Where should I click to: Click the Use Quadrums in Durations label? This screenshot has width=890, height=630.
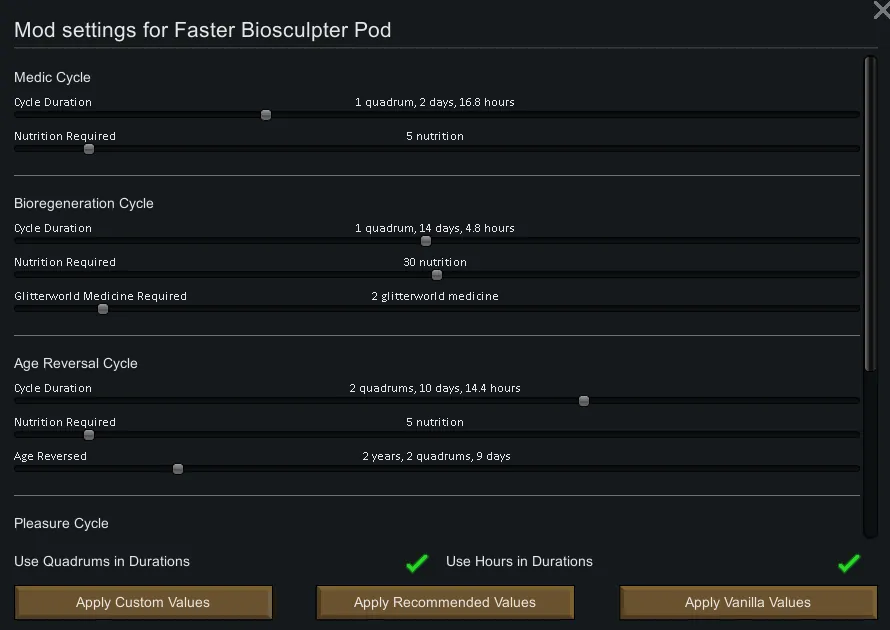pos(102,562)
